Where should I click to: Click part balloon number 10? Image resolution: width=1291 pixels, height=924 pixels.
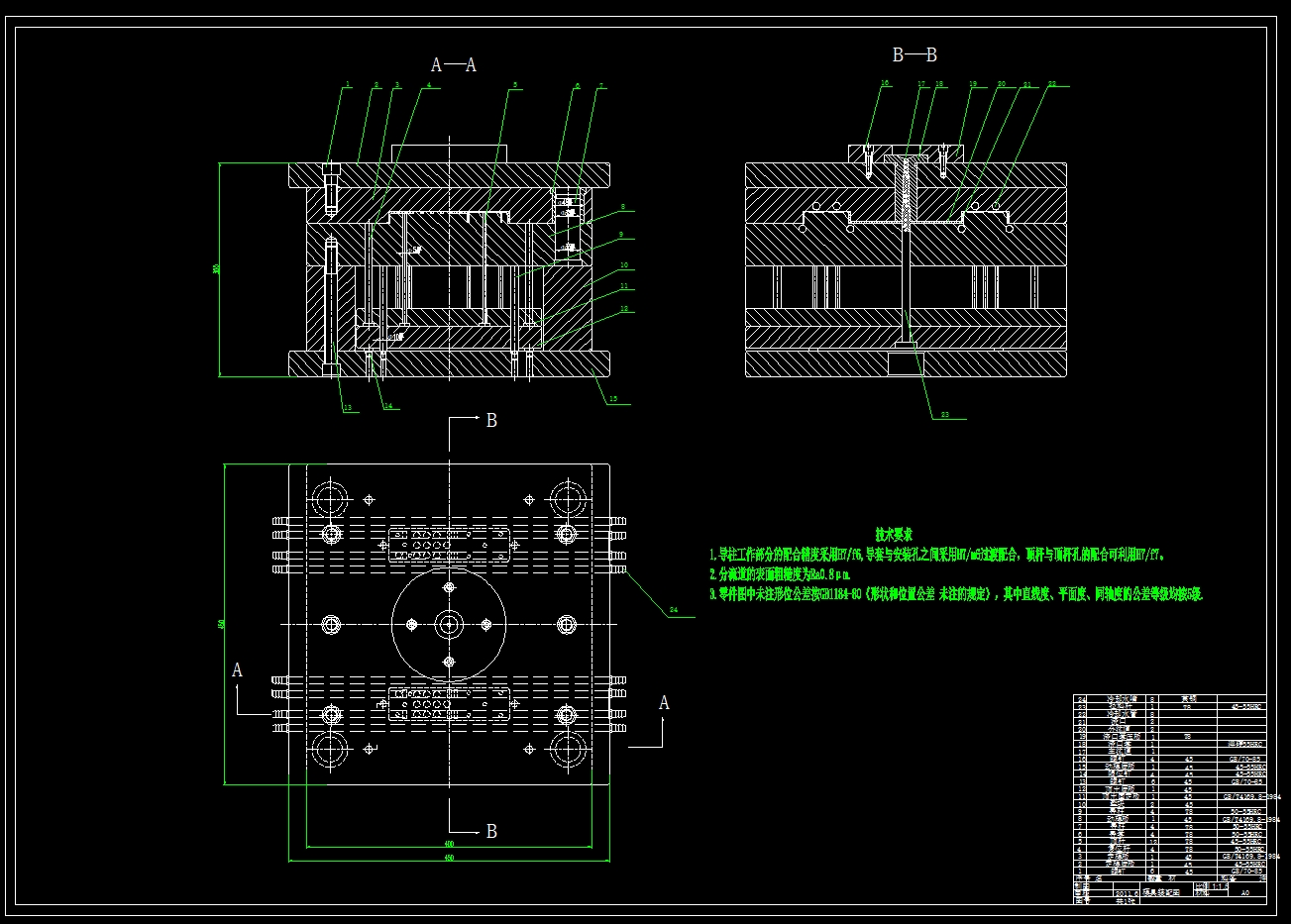pyautogui.click(x=624, y=265)
